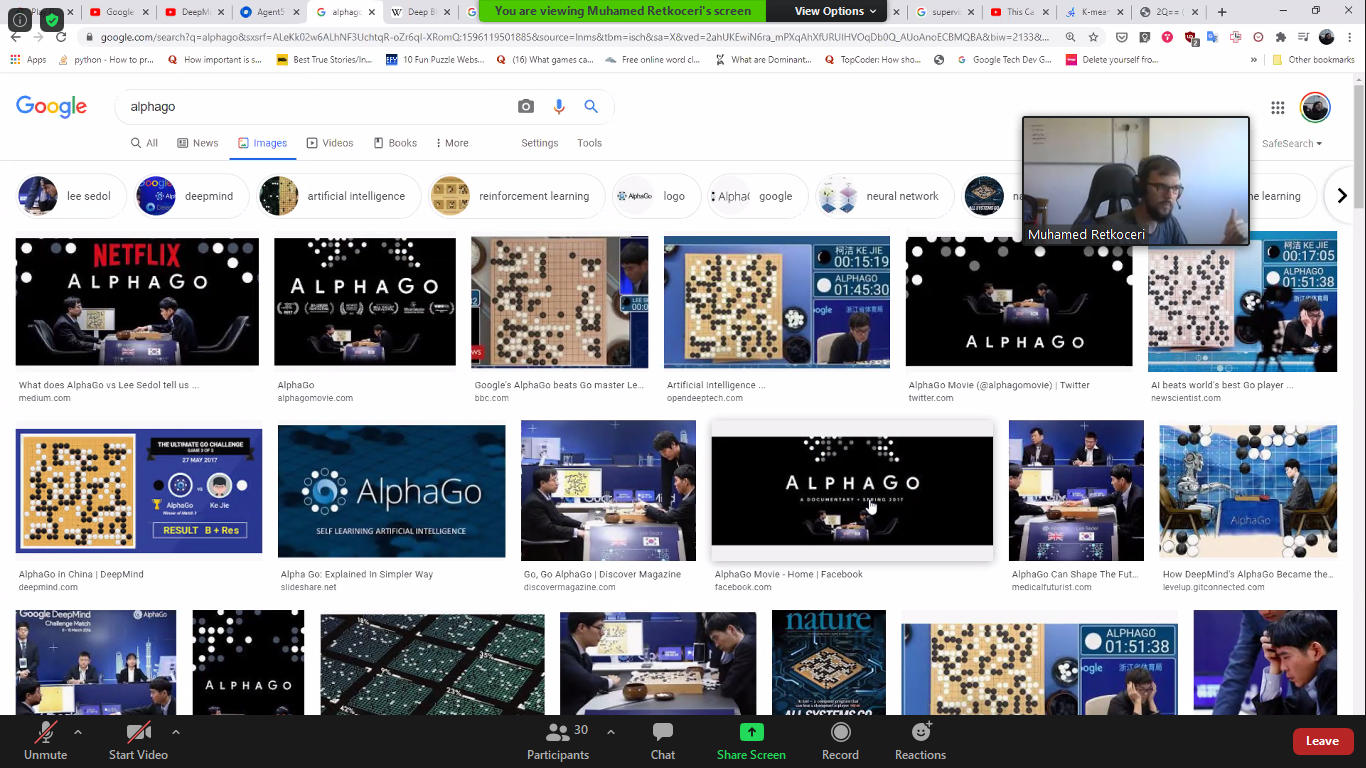Click the microphone voice search icon
Viewport: 1366px width, 768px height.
[x=559, y=107]
